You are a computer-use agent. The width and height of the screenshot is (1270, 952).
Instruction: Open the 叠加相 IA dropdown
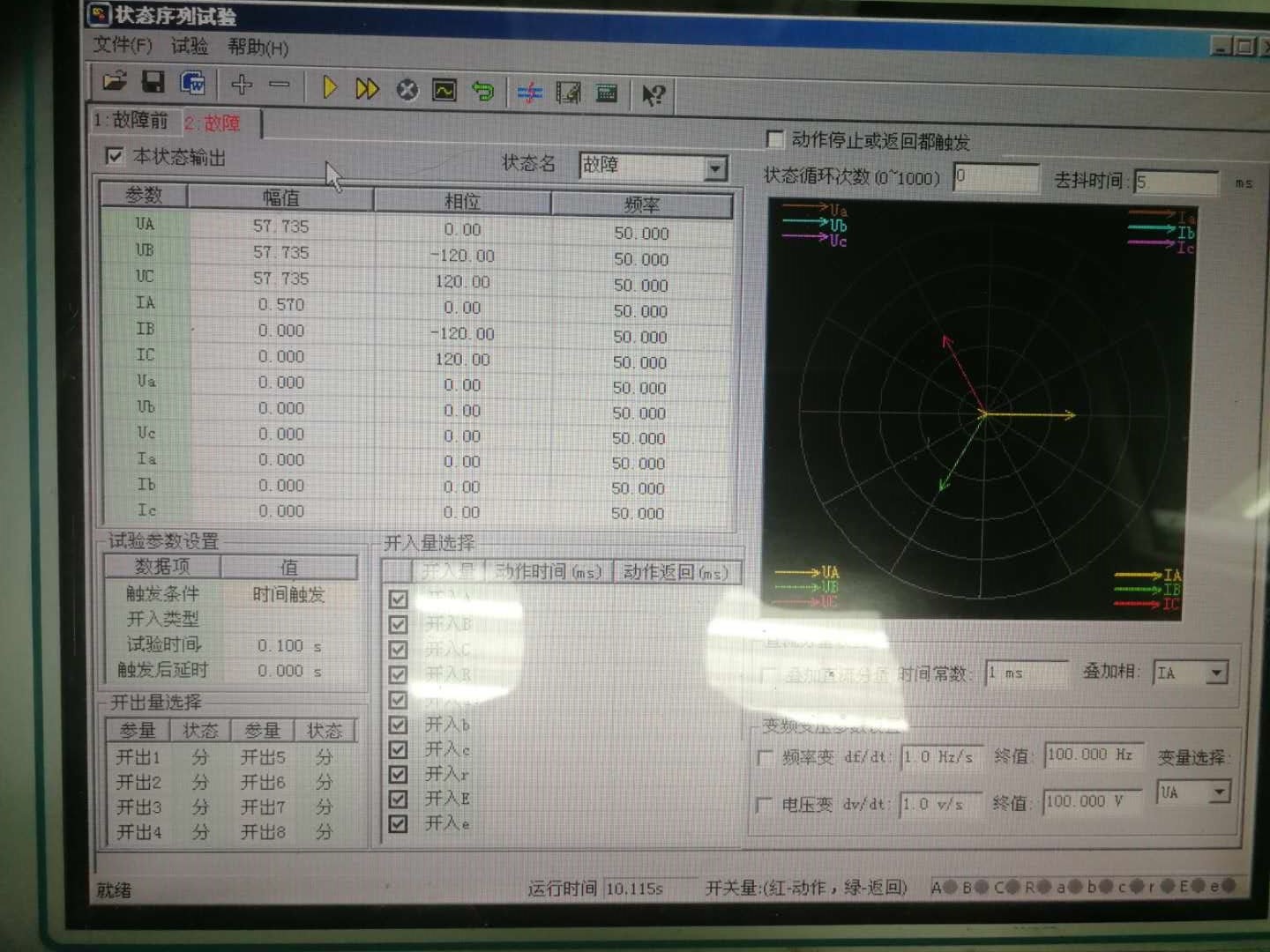(1216, 673)
